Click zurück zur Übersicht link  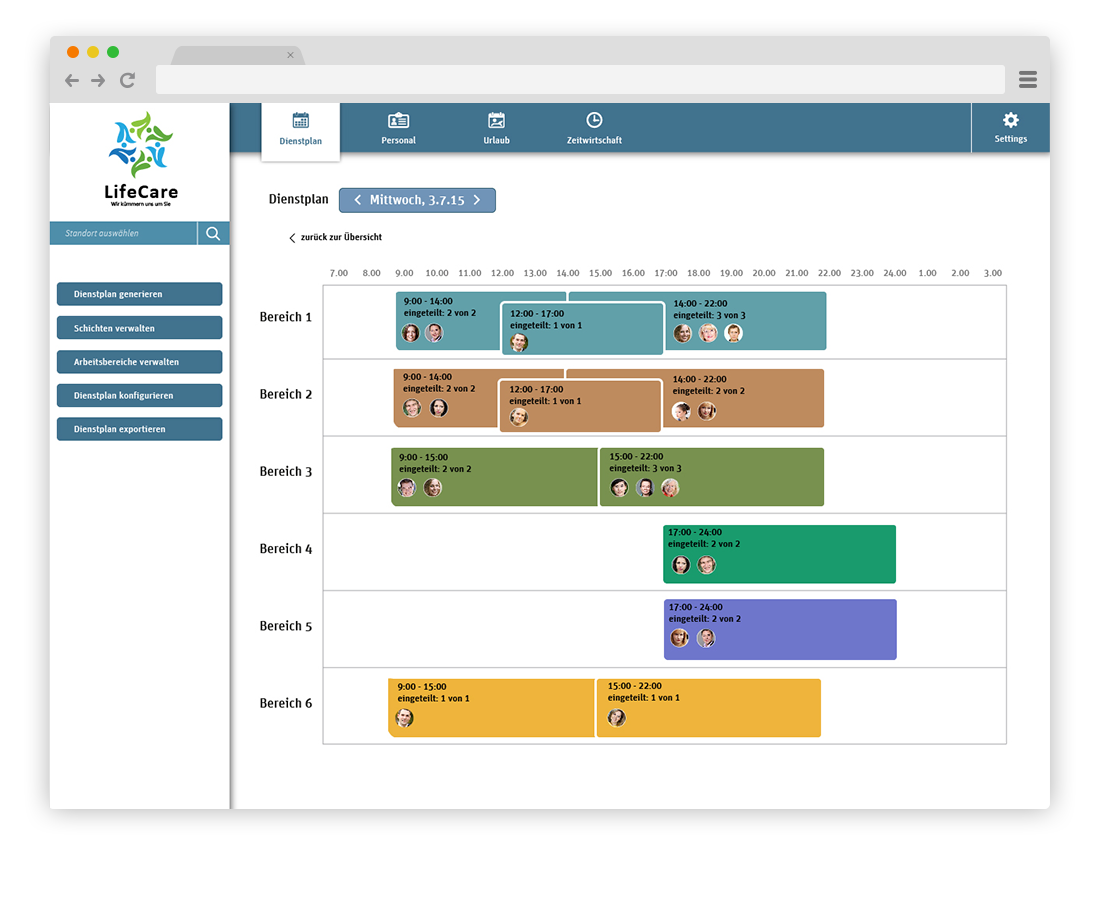(x=335, y=238)
